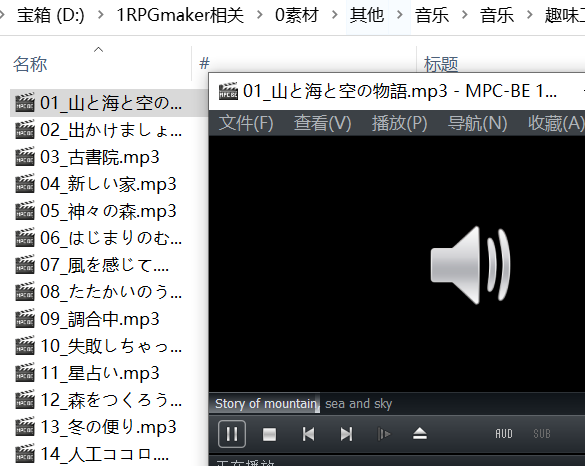
Task: Open the SUB subtitle selector
Action: pyautogui.click(x=542, y=434)
